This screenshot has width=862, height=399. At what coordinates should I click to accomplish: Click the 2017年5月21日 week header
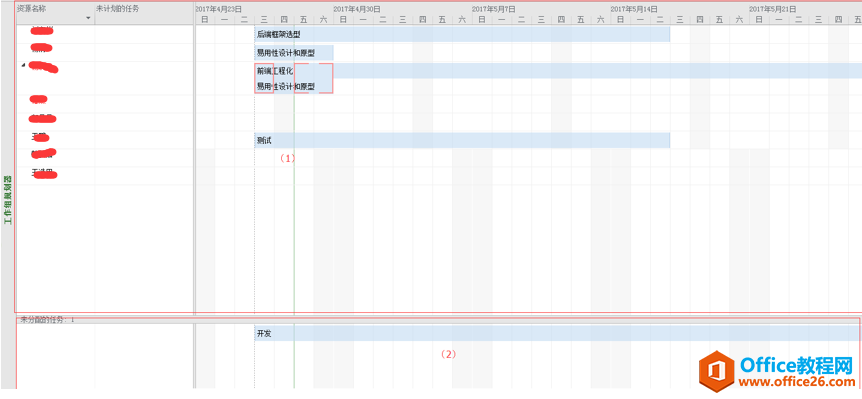click(772, 9)
